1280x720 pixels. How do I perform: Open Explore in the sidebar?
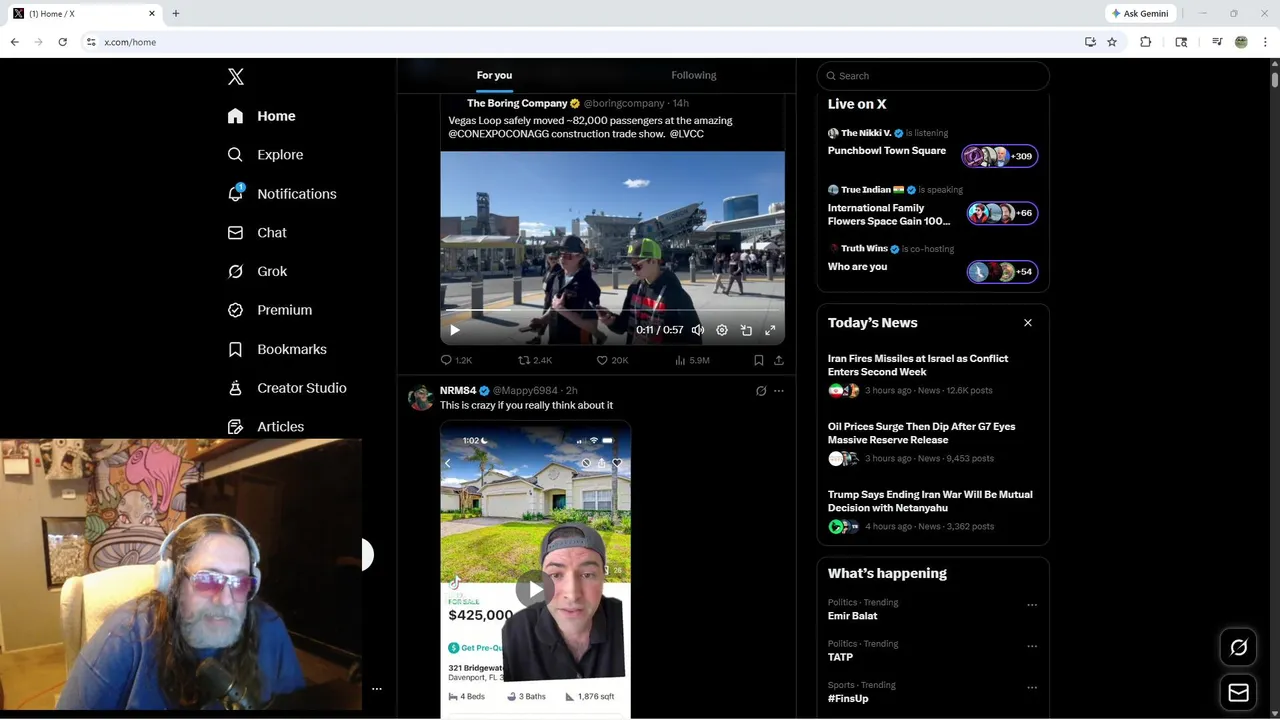coord(265,155)
